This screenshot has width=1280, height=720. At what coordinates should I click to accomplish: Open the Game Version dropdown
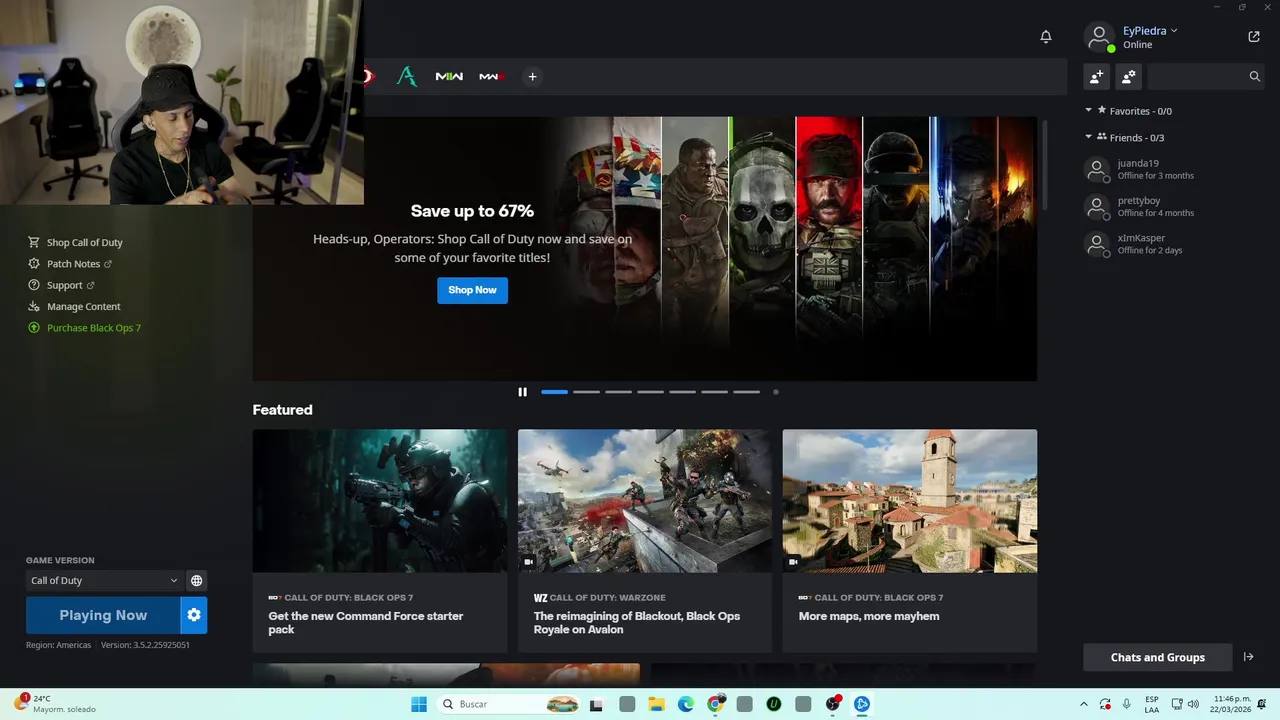[104, 580]
